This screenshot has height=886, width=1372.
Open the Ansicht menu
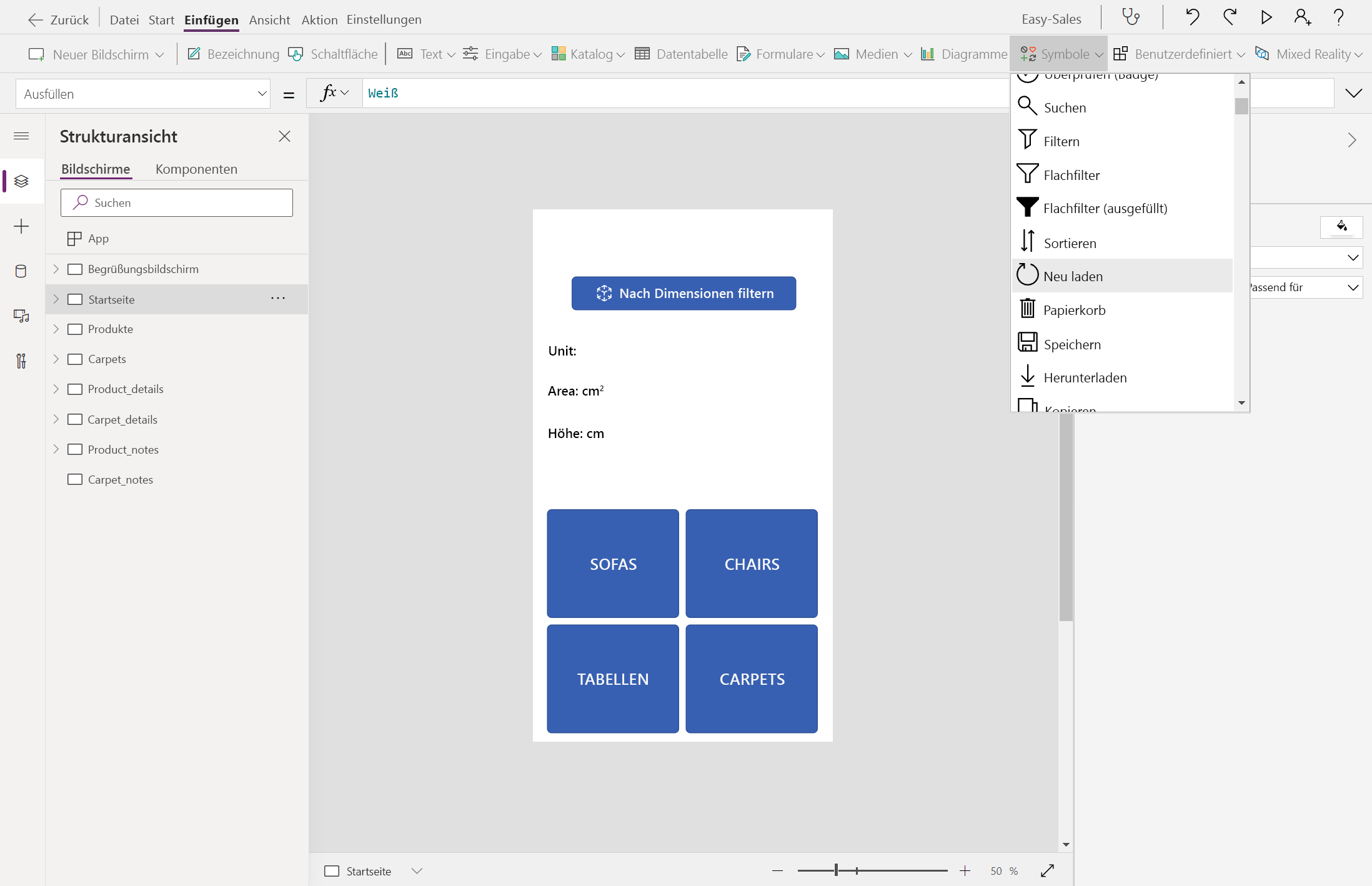(269, 19)
